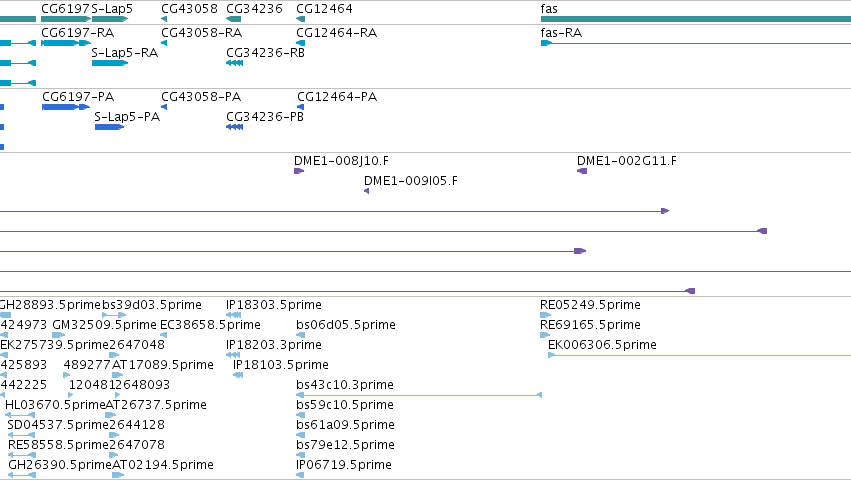Click the fas-RA transcript line

[x=696, y=43]
